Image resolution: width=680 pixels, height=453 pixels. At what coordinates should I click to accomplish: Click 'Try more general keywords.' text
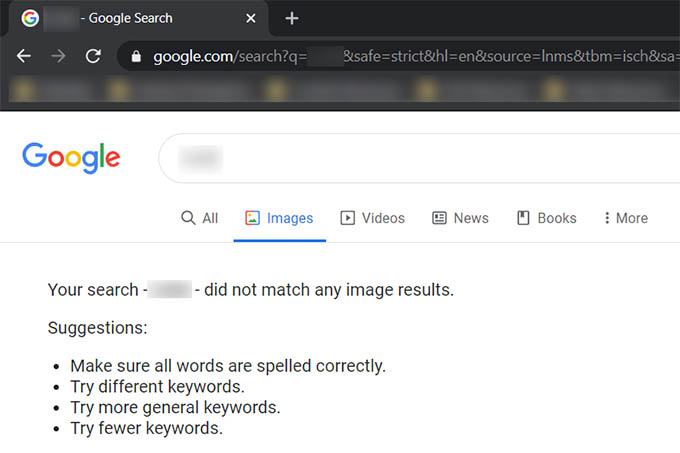click(176, 407)
